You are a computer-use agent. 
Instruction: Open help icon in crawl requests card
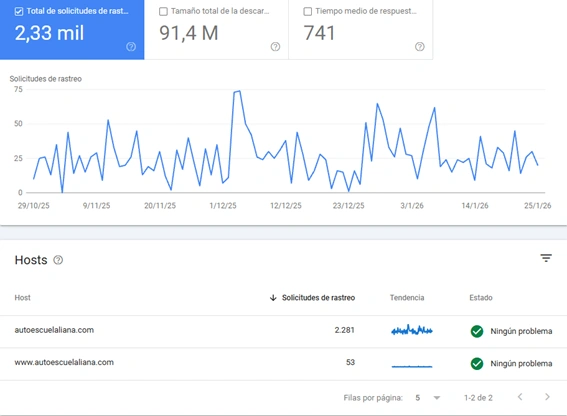point(131,47)
